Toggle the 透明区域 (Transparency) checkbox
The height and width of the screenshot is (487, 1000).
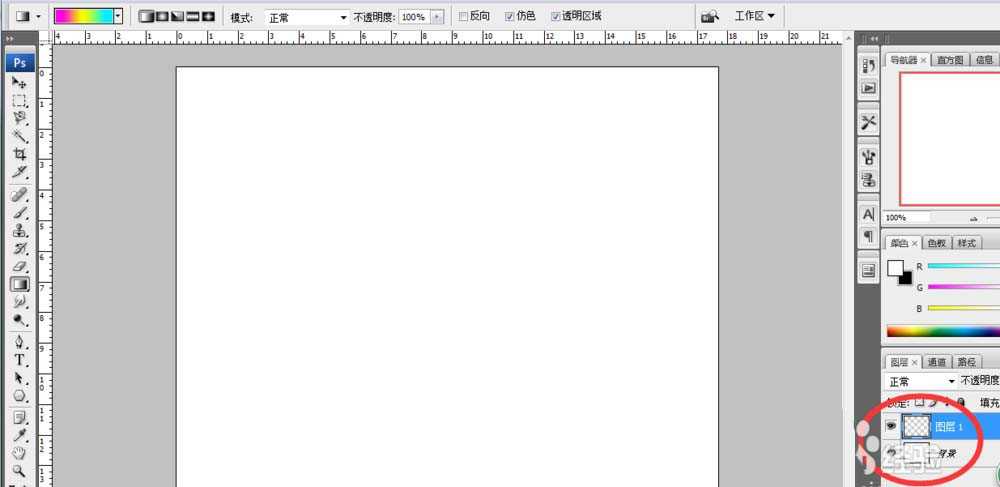[x=555, y=17]
